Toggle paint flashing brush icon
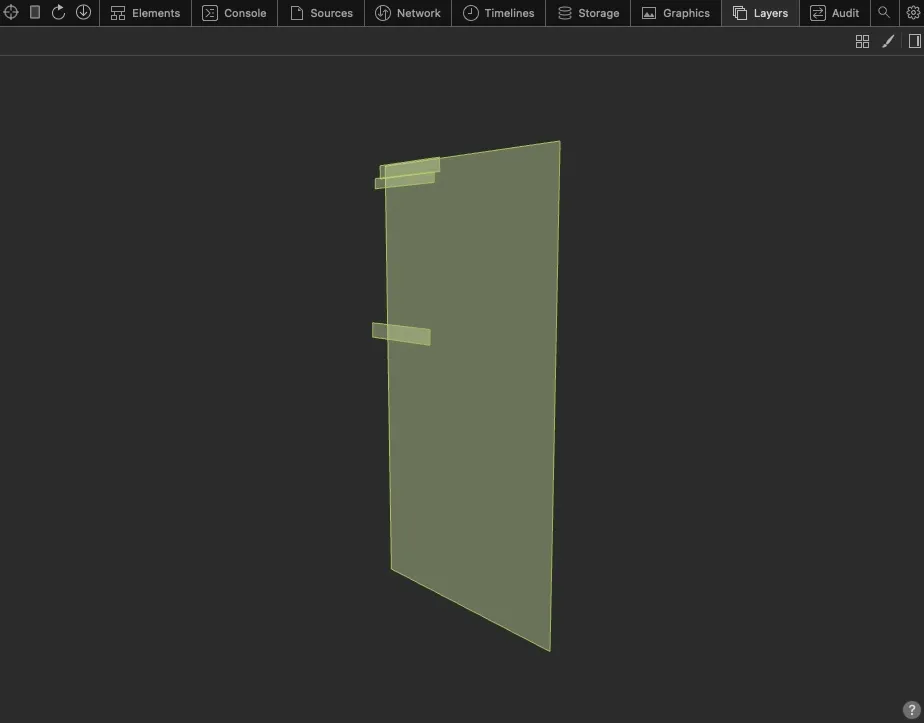This screenshot has width=924, height=723. coord(888,41)
